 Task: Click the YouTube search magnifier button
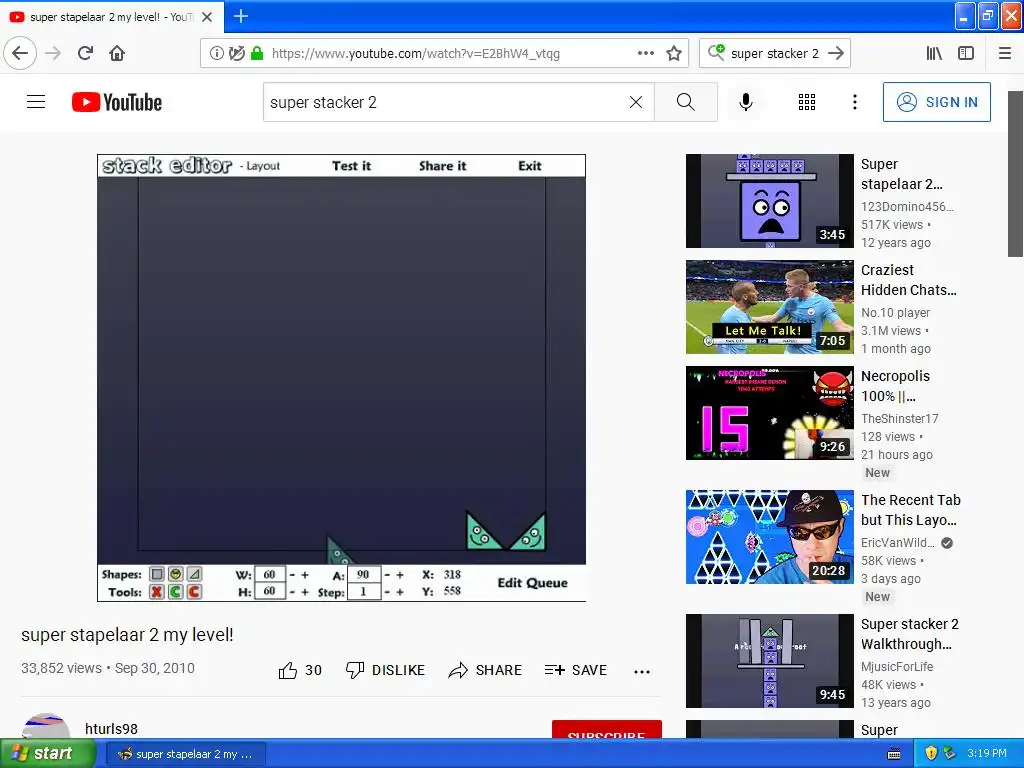tap(686, 102)
